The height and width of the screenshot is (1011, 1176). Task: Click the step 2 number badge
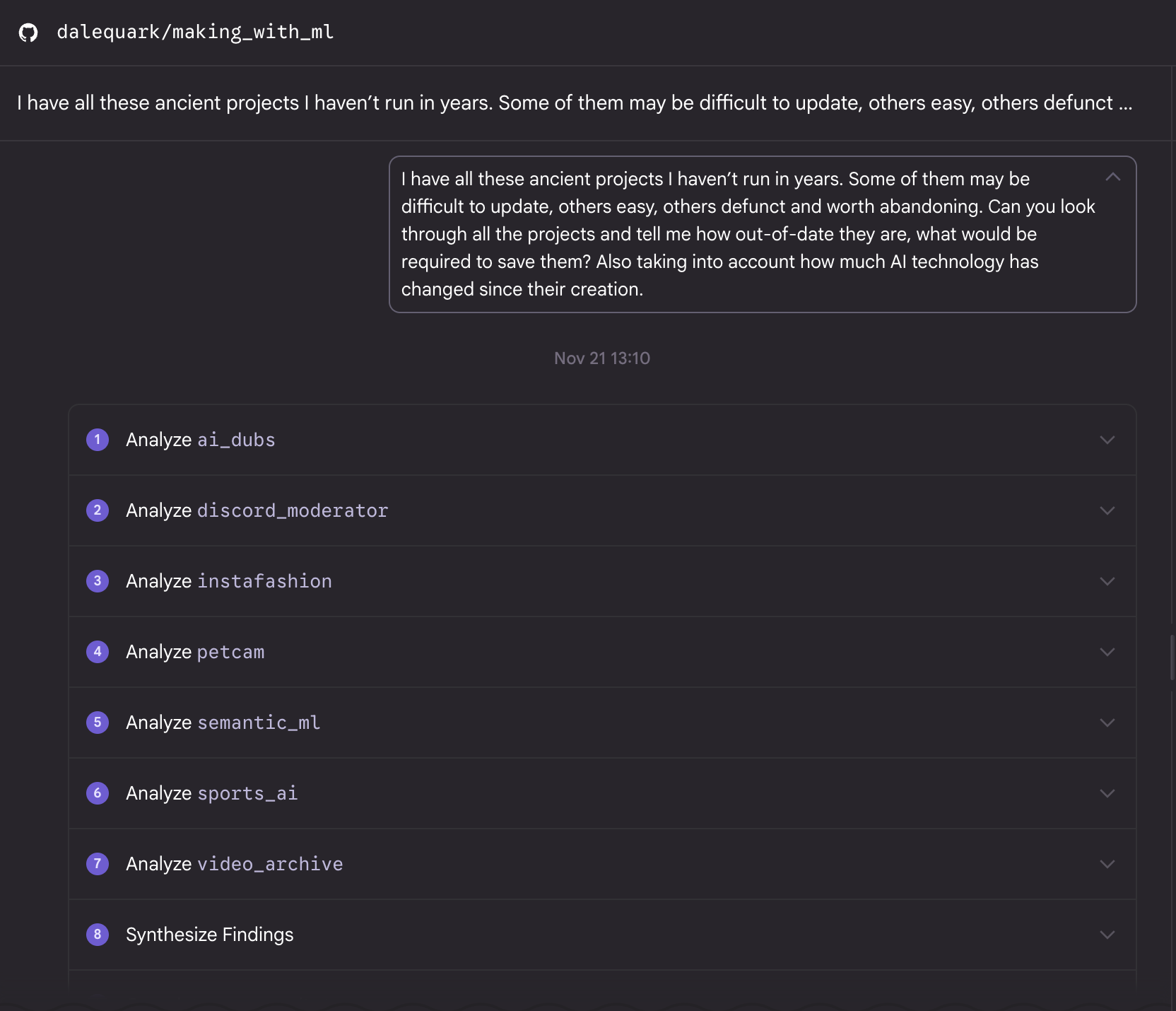(98, 510)
